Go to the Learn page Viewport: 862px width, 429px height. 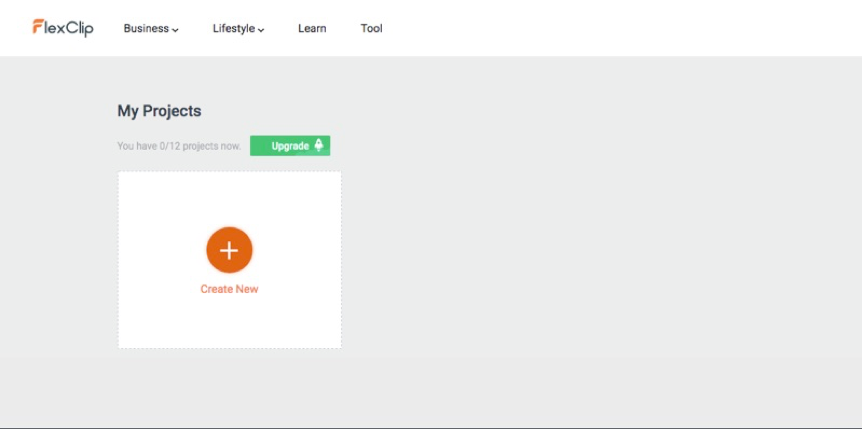(312, 28)
